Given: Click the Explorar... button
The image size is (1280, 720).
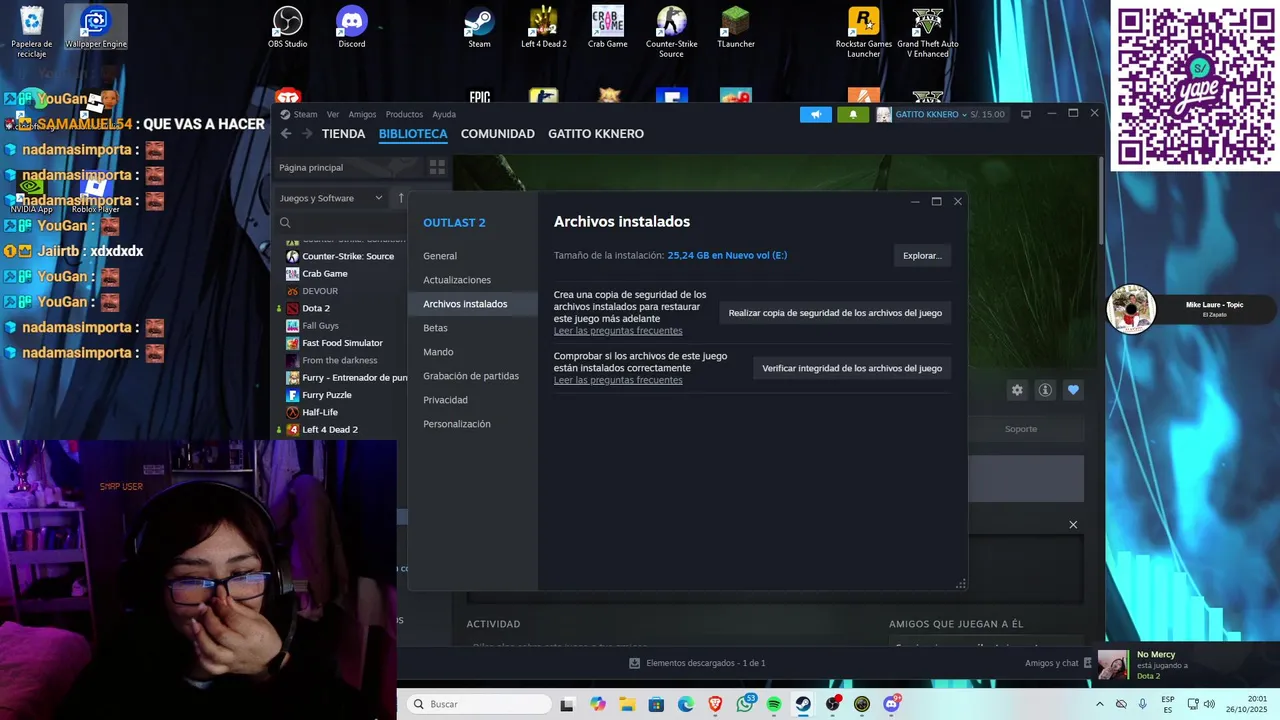Looking at the screenshot, I should (922, 256).
